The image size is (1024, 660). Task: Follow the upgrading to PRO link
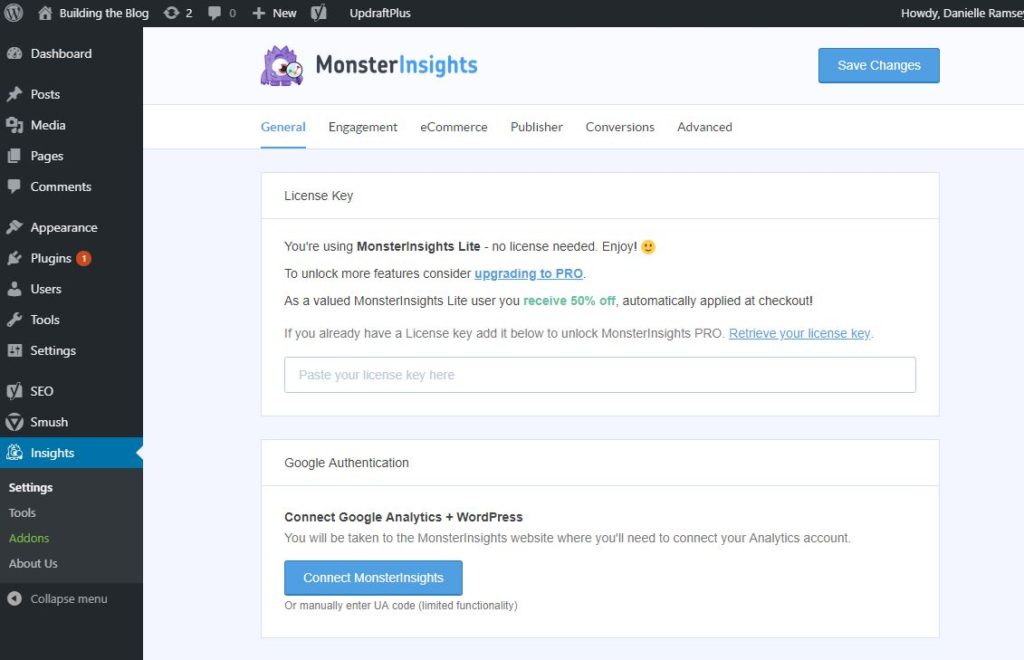coord(528,273)
